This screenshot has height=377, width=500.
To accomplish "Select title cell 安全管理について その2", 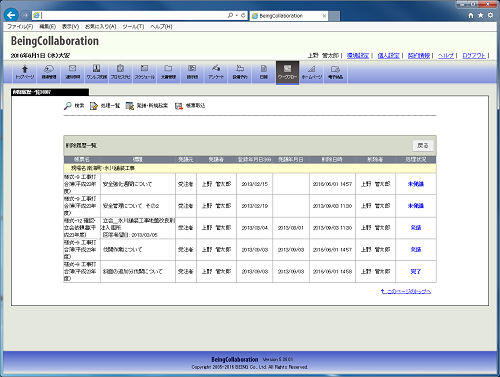I will tap(138, 206).
